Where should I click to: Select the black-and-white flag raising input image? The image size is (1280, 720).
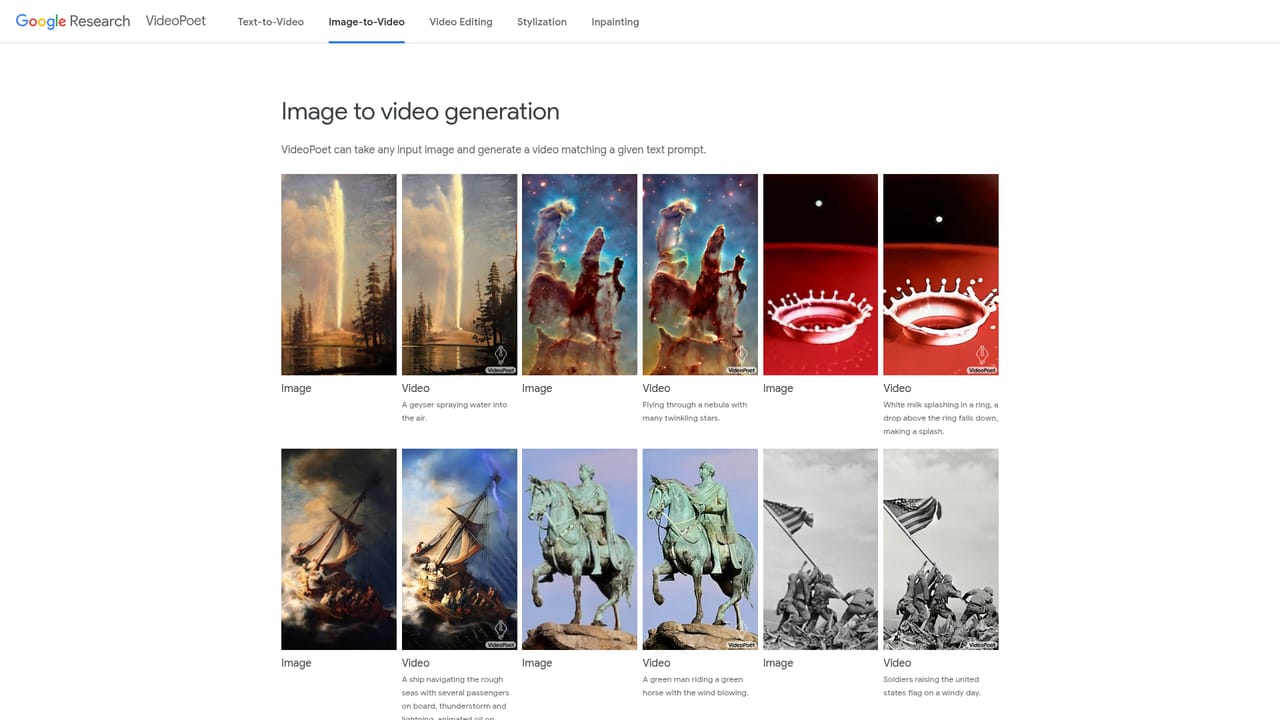821,549
